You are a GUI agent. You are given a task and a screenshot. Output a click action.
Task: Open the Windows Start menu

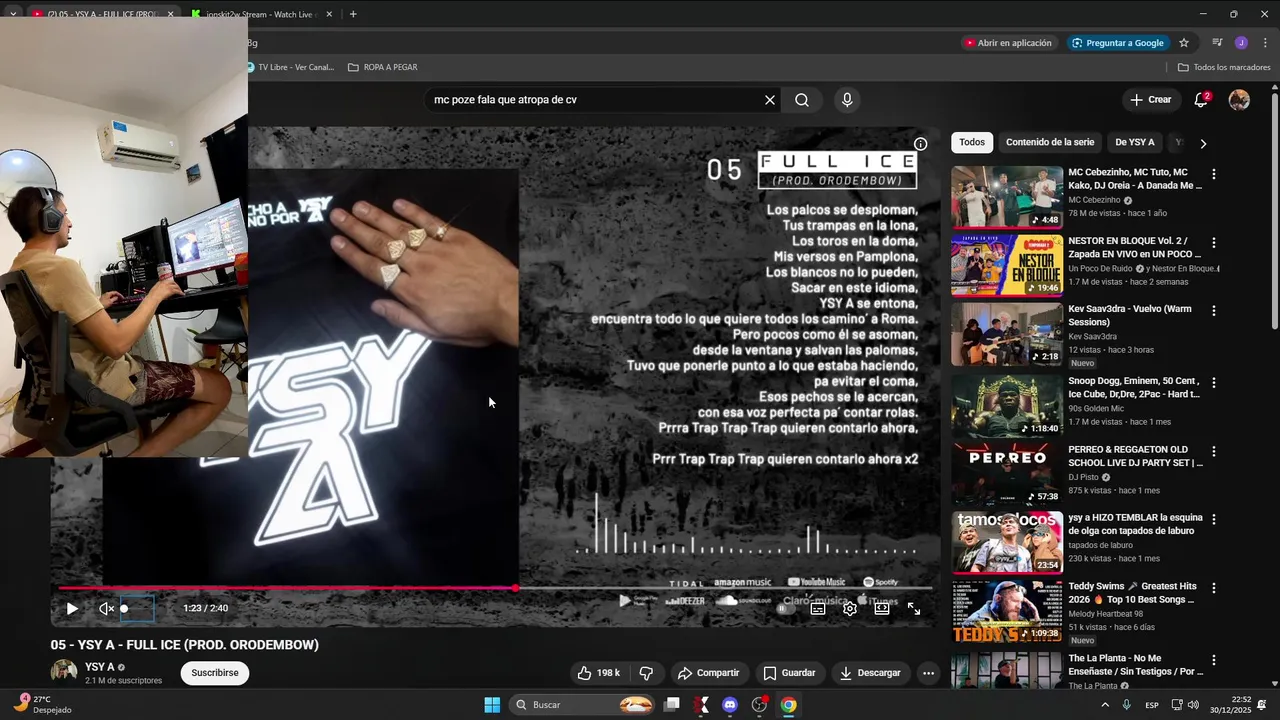[x=492, y=705]
